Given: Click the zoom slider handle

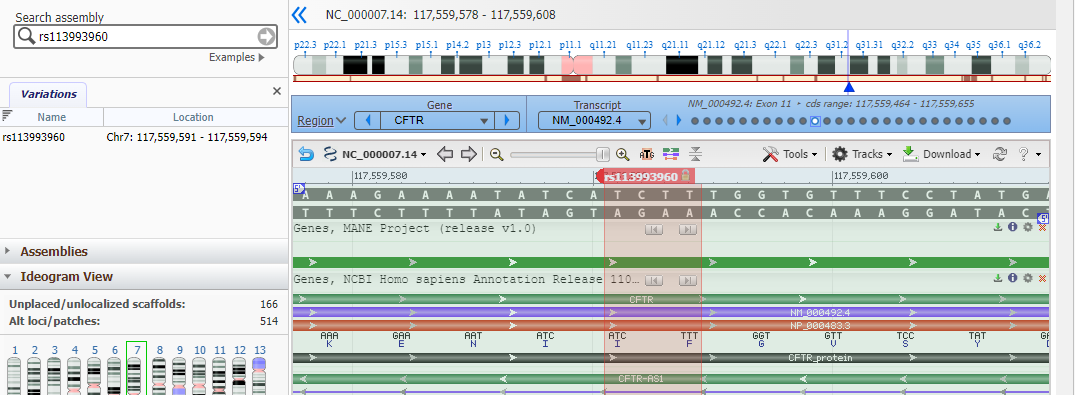Looking at the screenshot, I should coord(603,154).
